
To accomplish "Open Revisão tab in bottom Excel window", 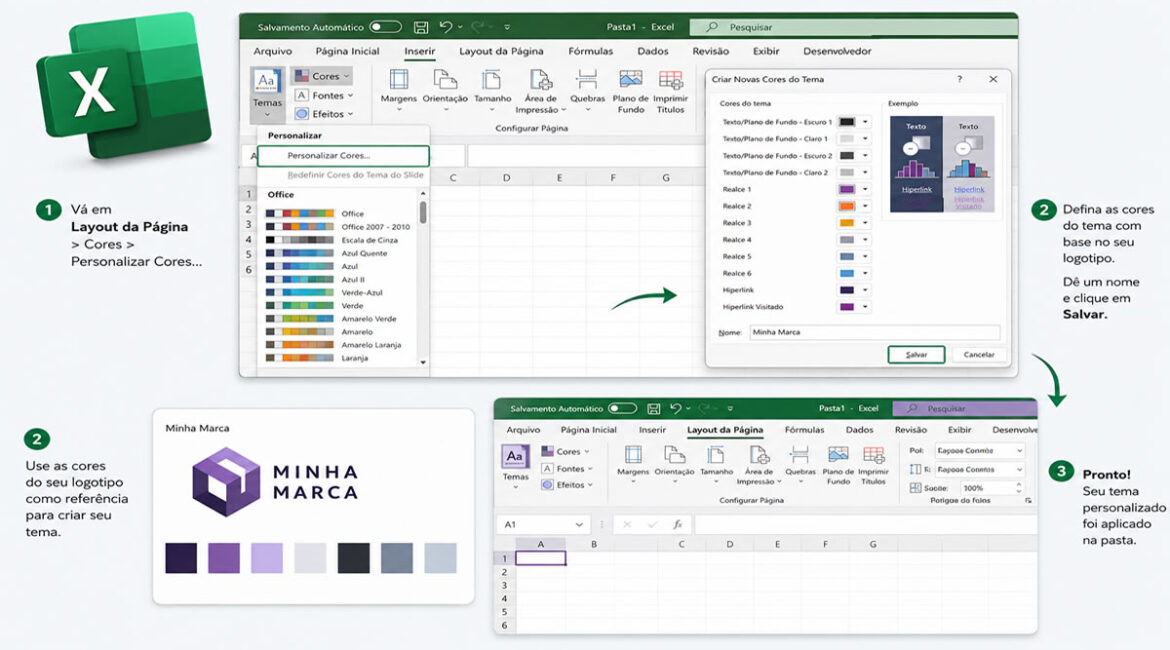I will point(910,430).
